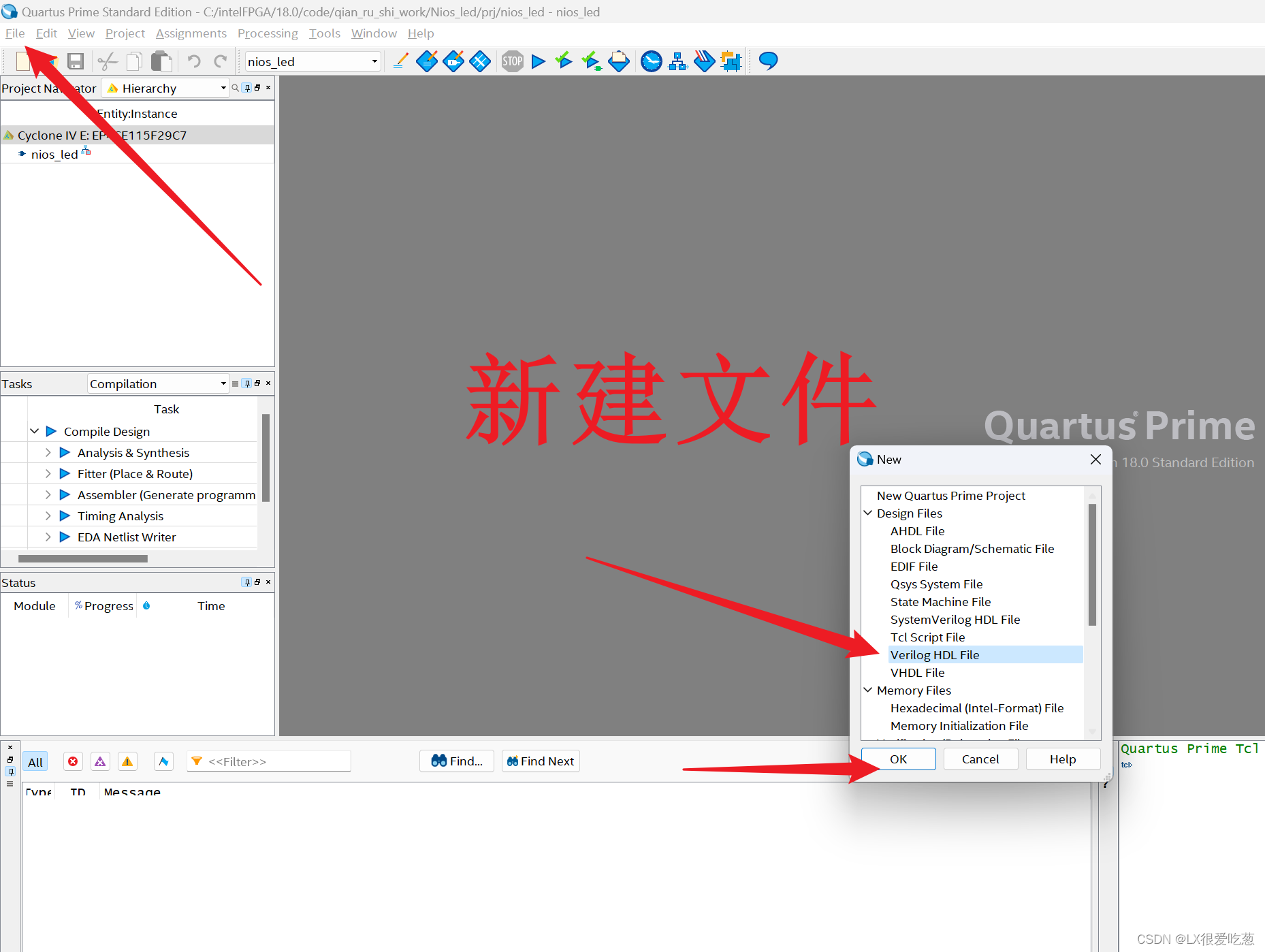
Task: Select Qsys System File entry
Action: (x=936, y=584)
